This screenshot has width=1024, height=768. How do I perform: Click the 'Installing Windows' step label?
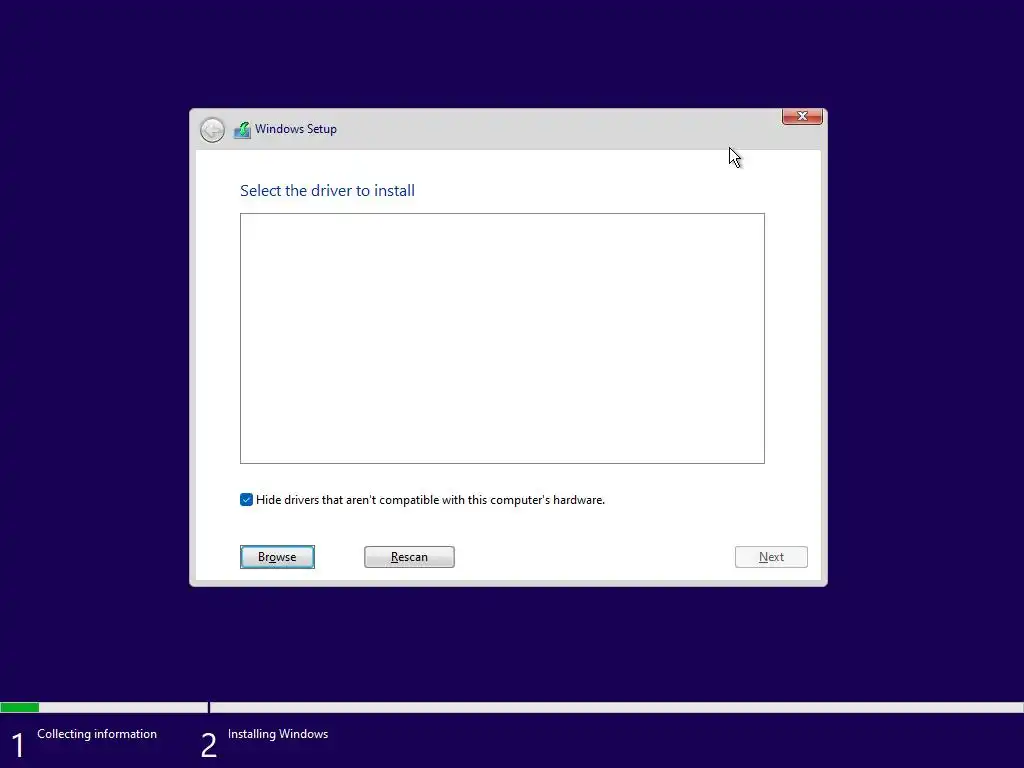coord(278,734)
